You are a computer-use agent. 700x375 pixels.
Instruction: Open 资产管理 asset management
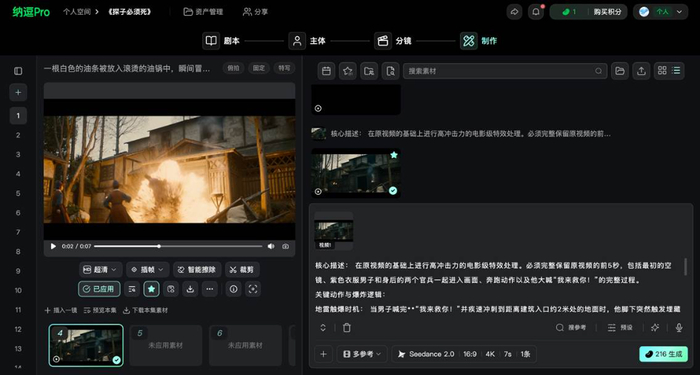(203, 12)
